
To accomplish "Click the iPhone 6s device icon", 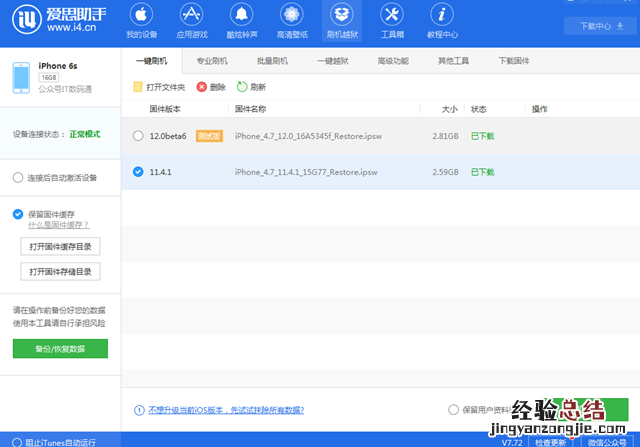I will coord(21,78).
